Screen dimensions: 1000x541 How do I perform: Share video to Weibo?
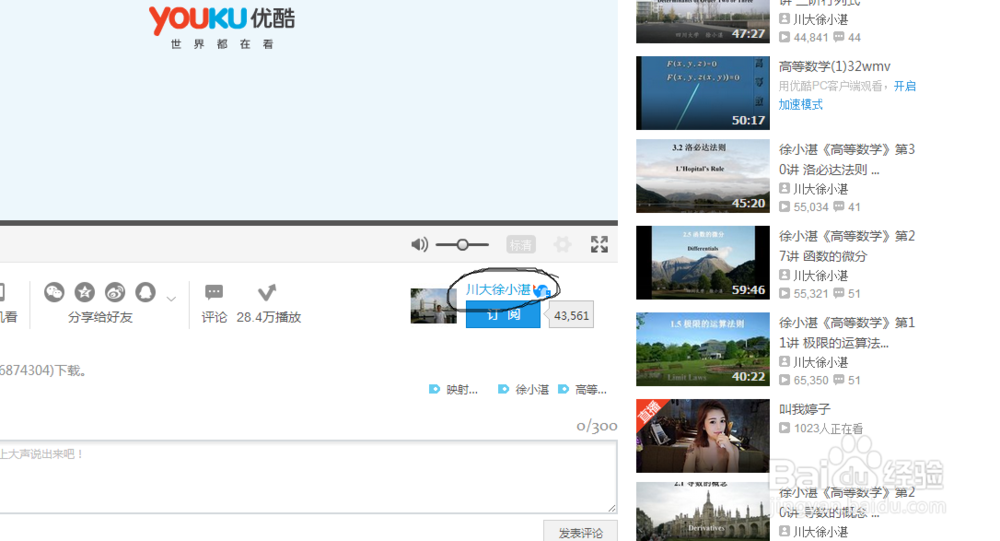click(x=115, y=292)
